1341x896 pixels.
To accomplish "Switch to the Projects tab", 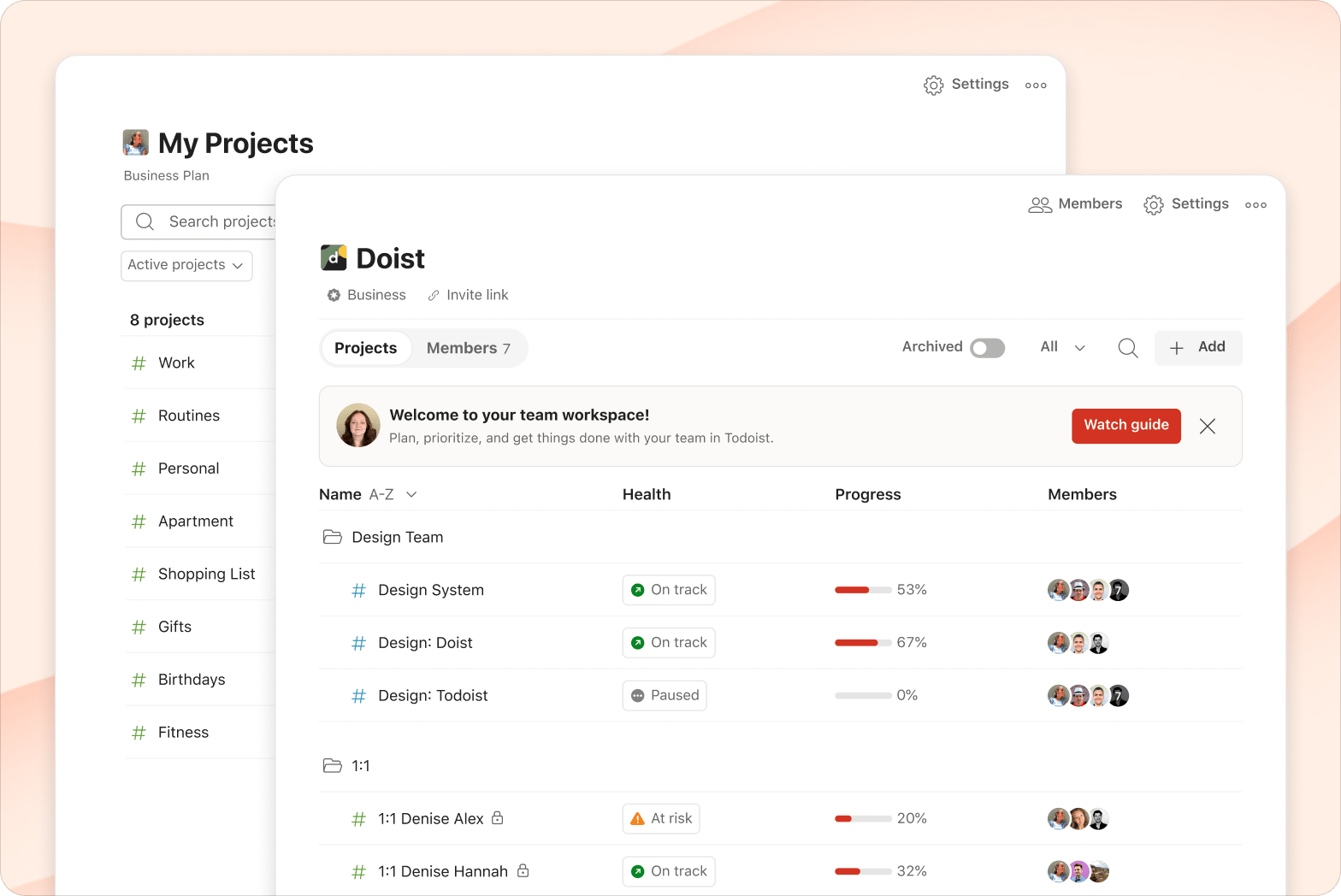I will [x=366, y=348].
